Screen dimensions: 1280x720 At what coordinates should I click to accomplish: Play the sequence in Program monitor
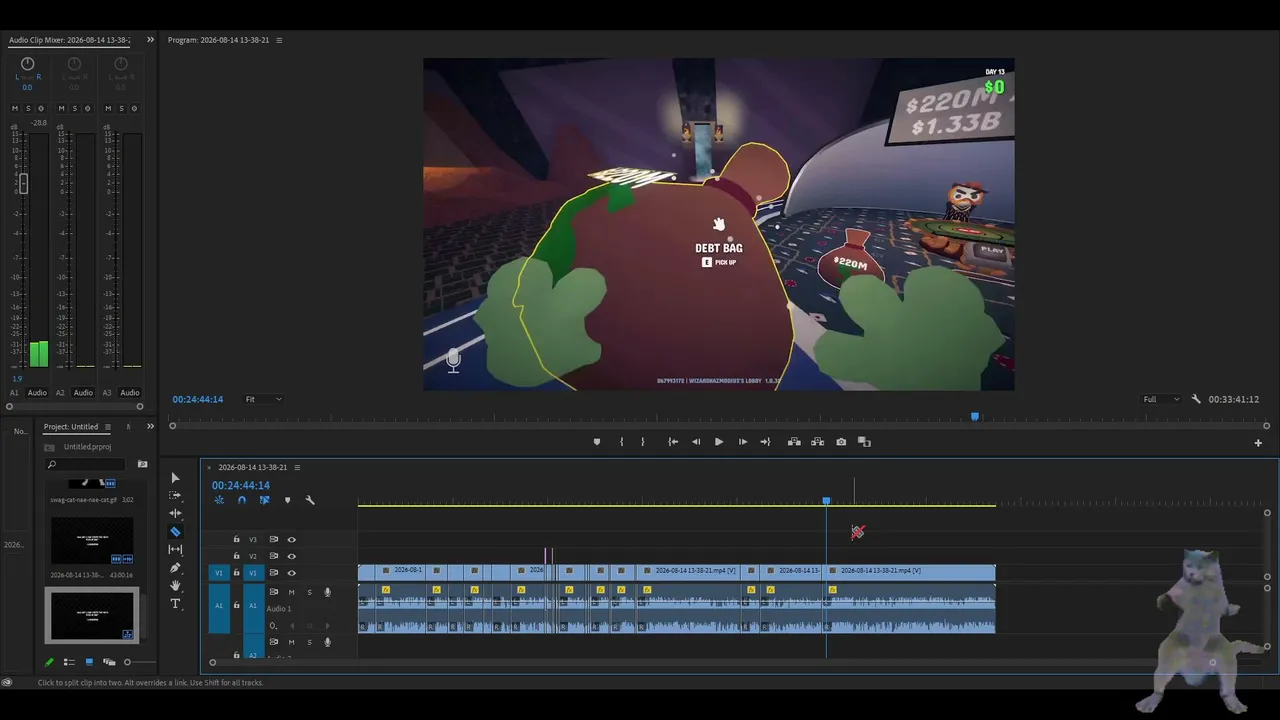pos(719,442)
